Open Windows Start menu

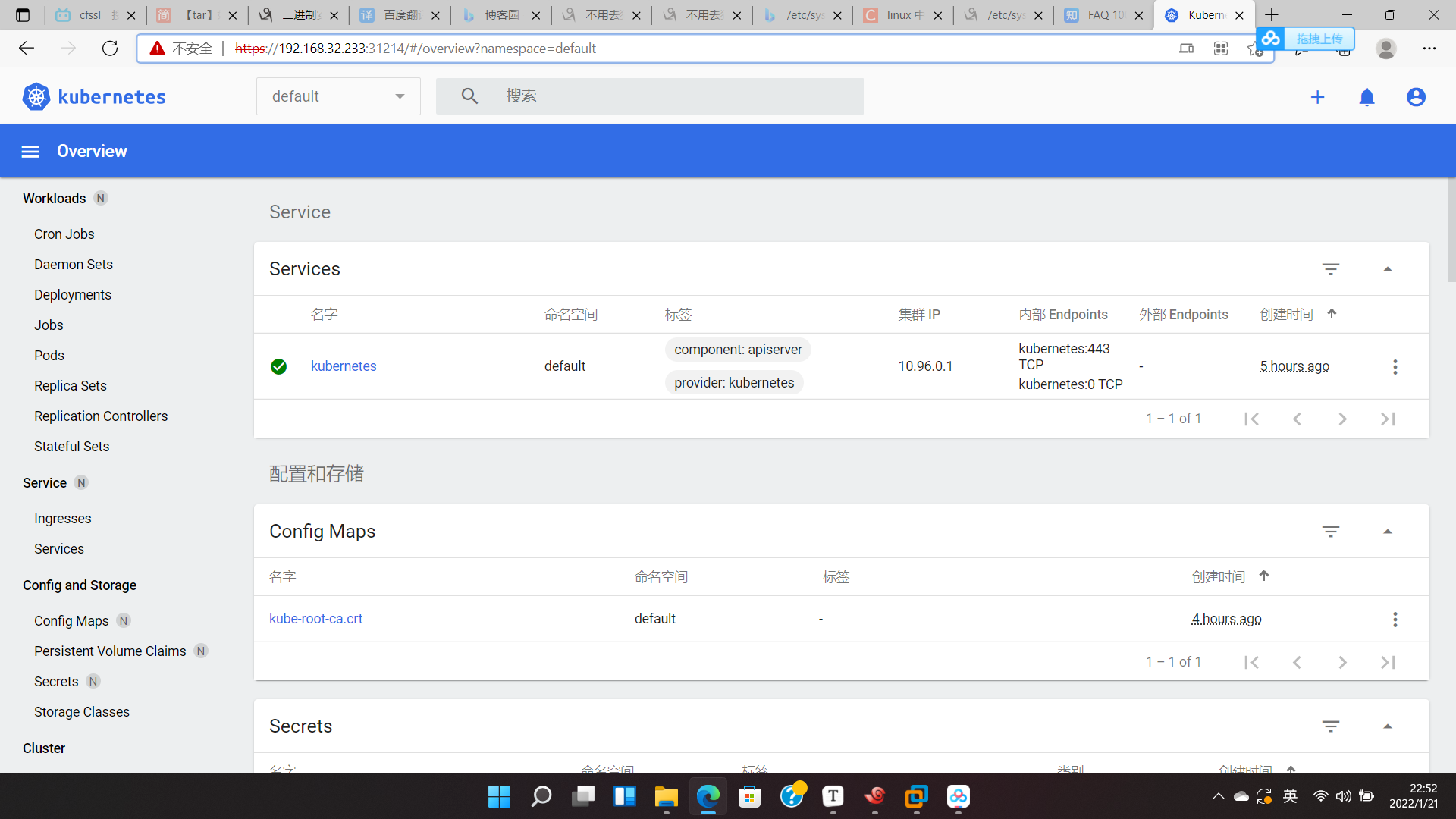point(499,796)
